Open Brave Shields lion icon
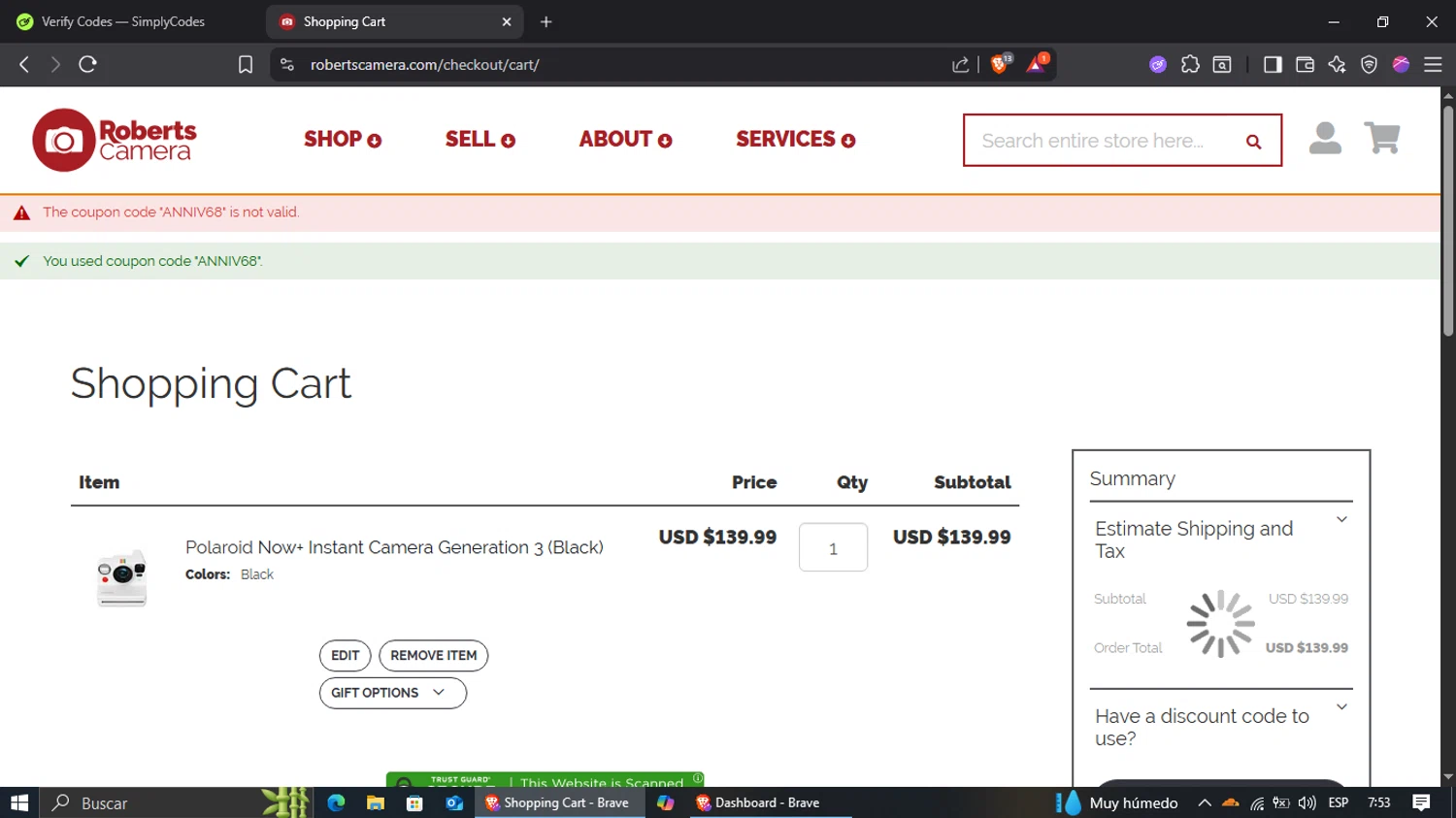Viewport: 1456px width, 818px height. coord(1000,64)
